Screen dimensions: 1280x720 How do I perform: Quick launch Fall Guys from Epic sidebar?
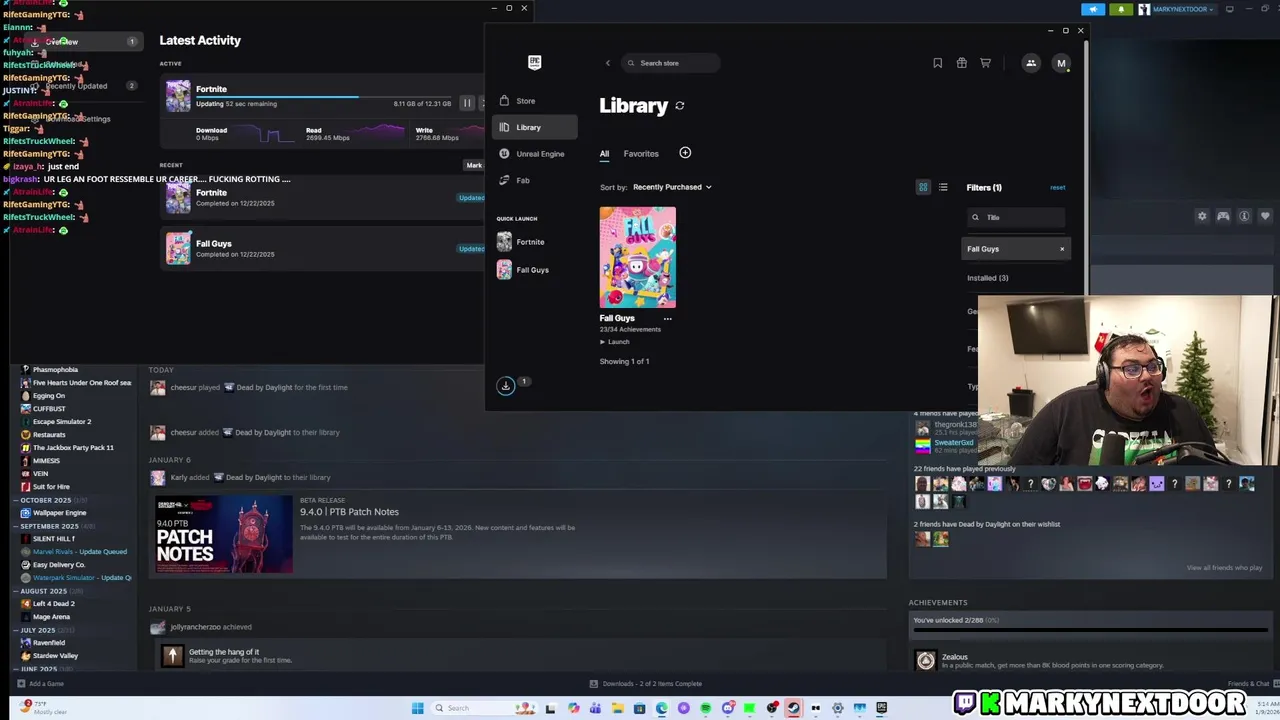tap(534, 270)
